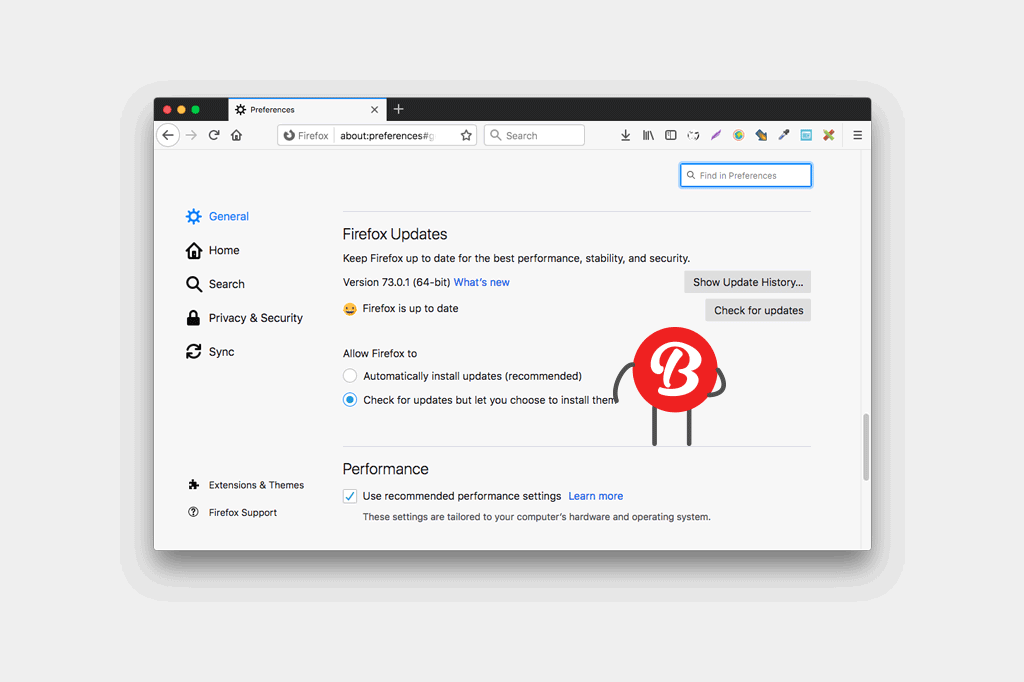The image size is (1024, 682).
Task: Open the Library toolbar icon
Action: click(x=648, y=135)
